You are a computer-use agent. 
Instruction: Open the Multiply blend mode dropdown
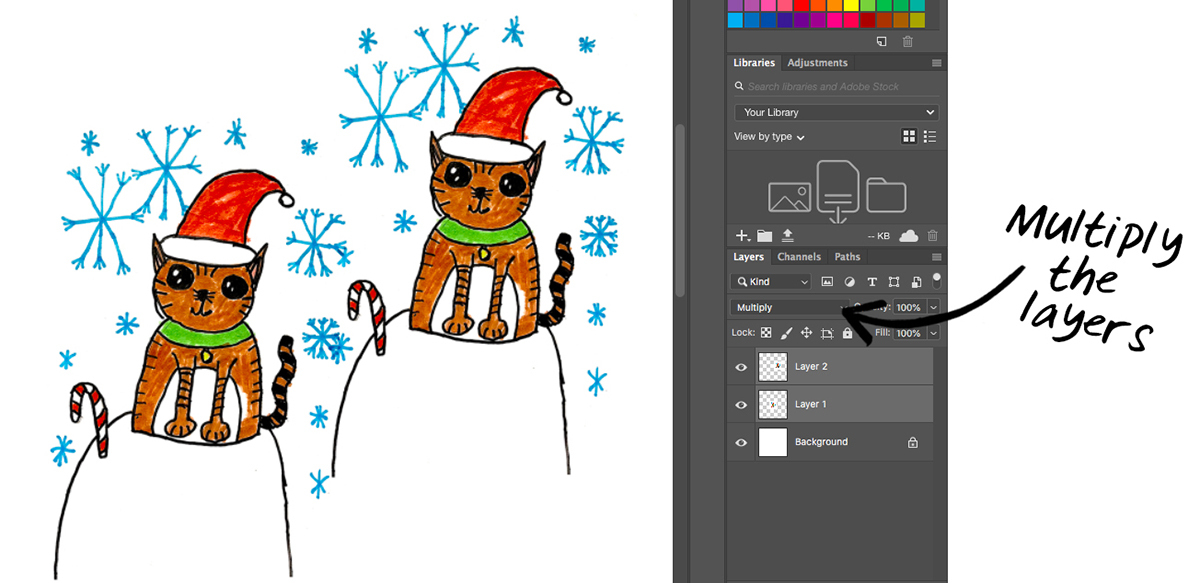(x=789, y=307)
